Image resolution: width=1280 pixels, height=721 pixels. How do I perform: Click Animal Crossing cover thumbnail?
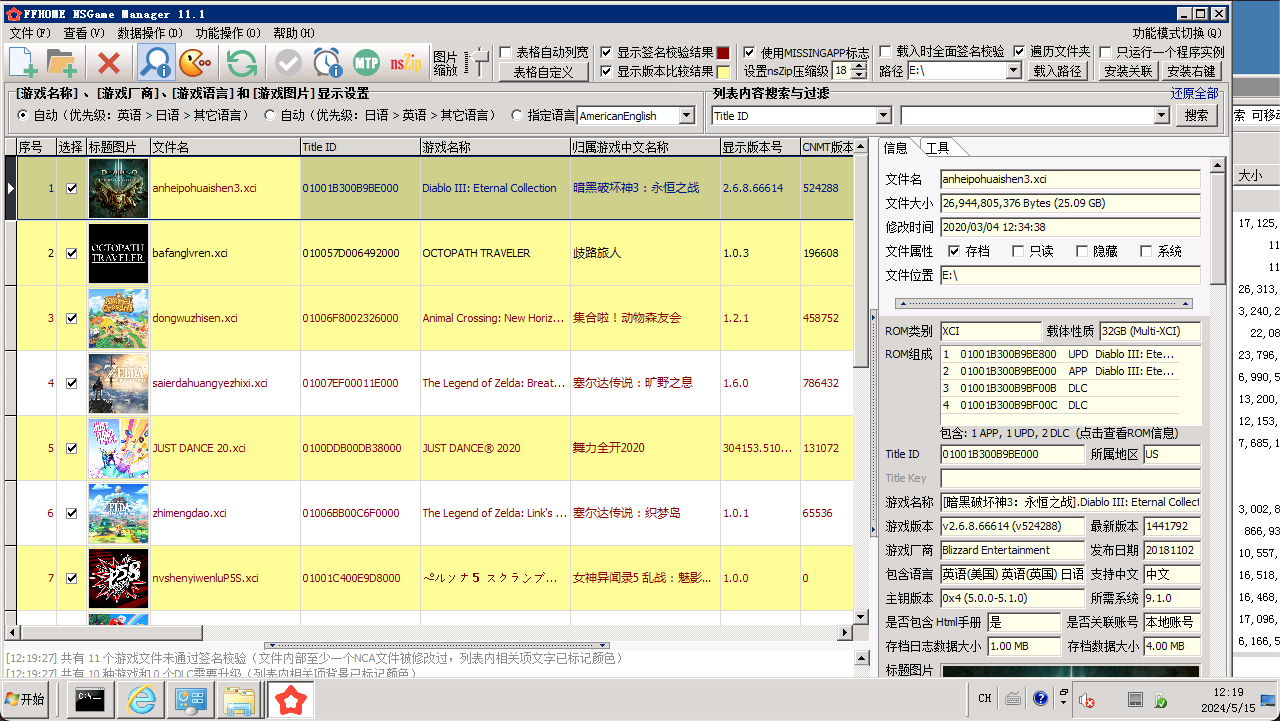pos(118,318)
